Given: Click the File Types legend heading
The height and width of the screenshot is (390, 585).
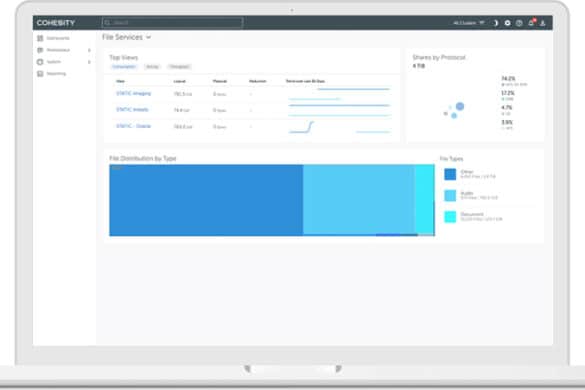Looking at the screenshot, I should [451, 159].
